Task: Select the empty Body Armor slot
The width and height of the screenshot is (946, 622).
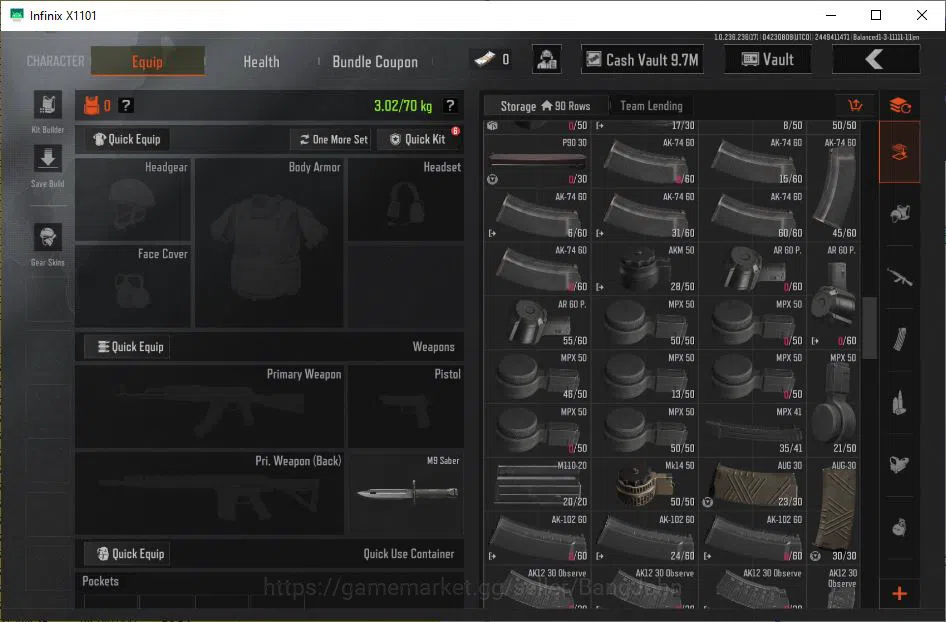Action: (x=270, y=243)
